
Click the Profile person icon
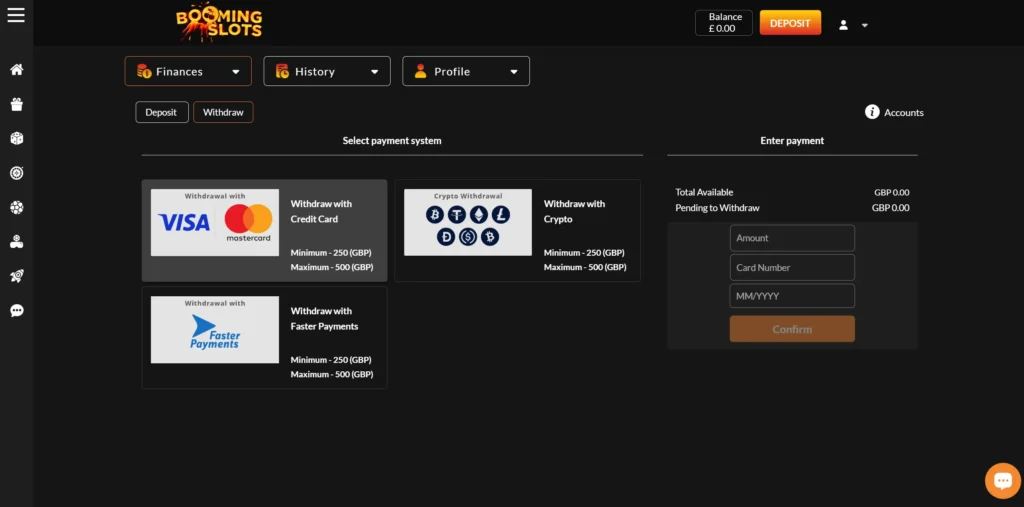pos(421,71)
